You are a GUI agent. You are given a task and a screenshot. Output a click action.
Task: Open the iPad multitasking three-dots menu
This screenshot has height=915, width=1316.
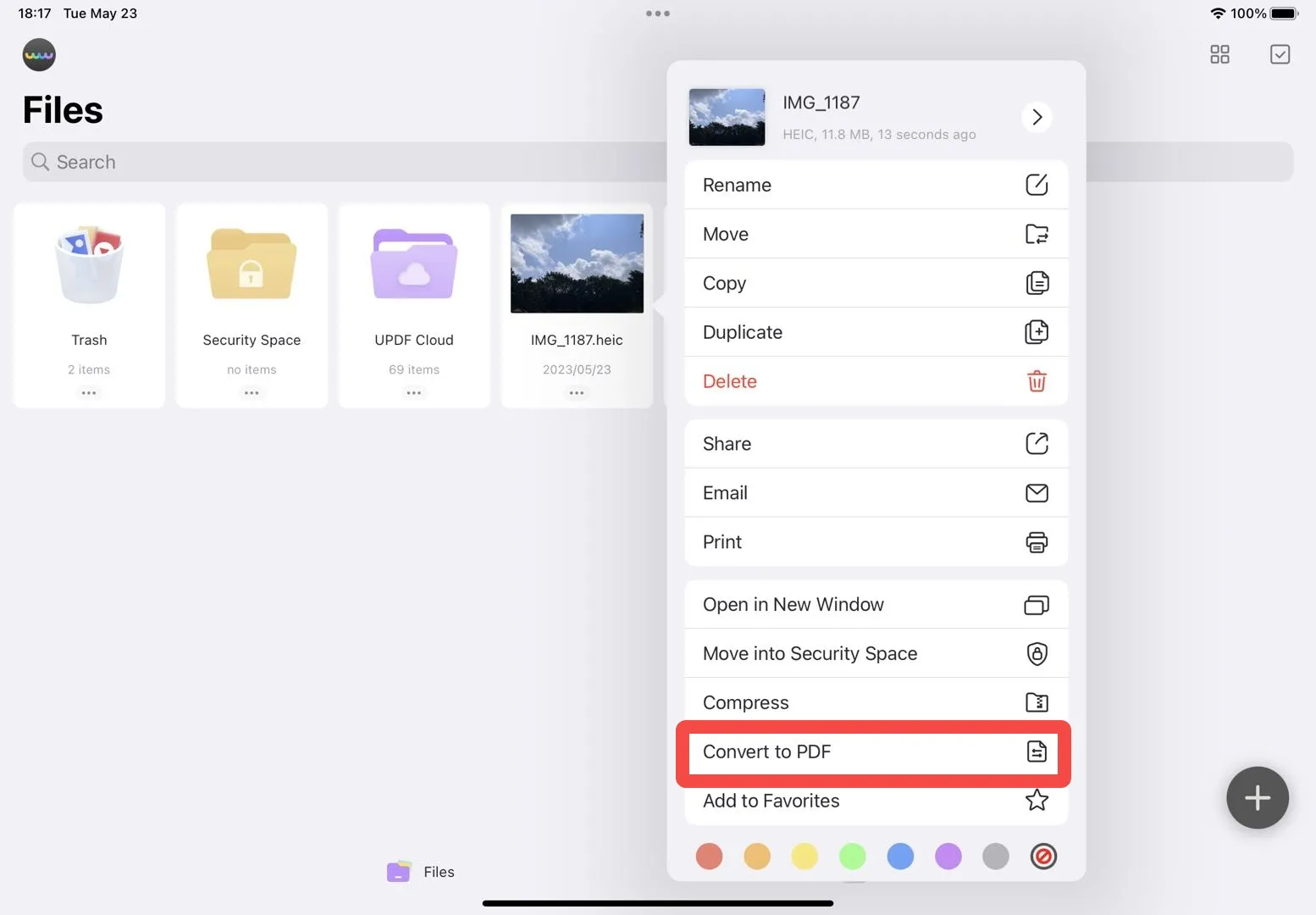(658, 14)
